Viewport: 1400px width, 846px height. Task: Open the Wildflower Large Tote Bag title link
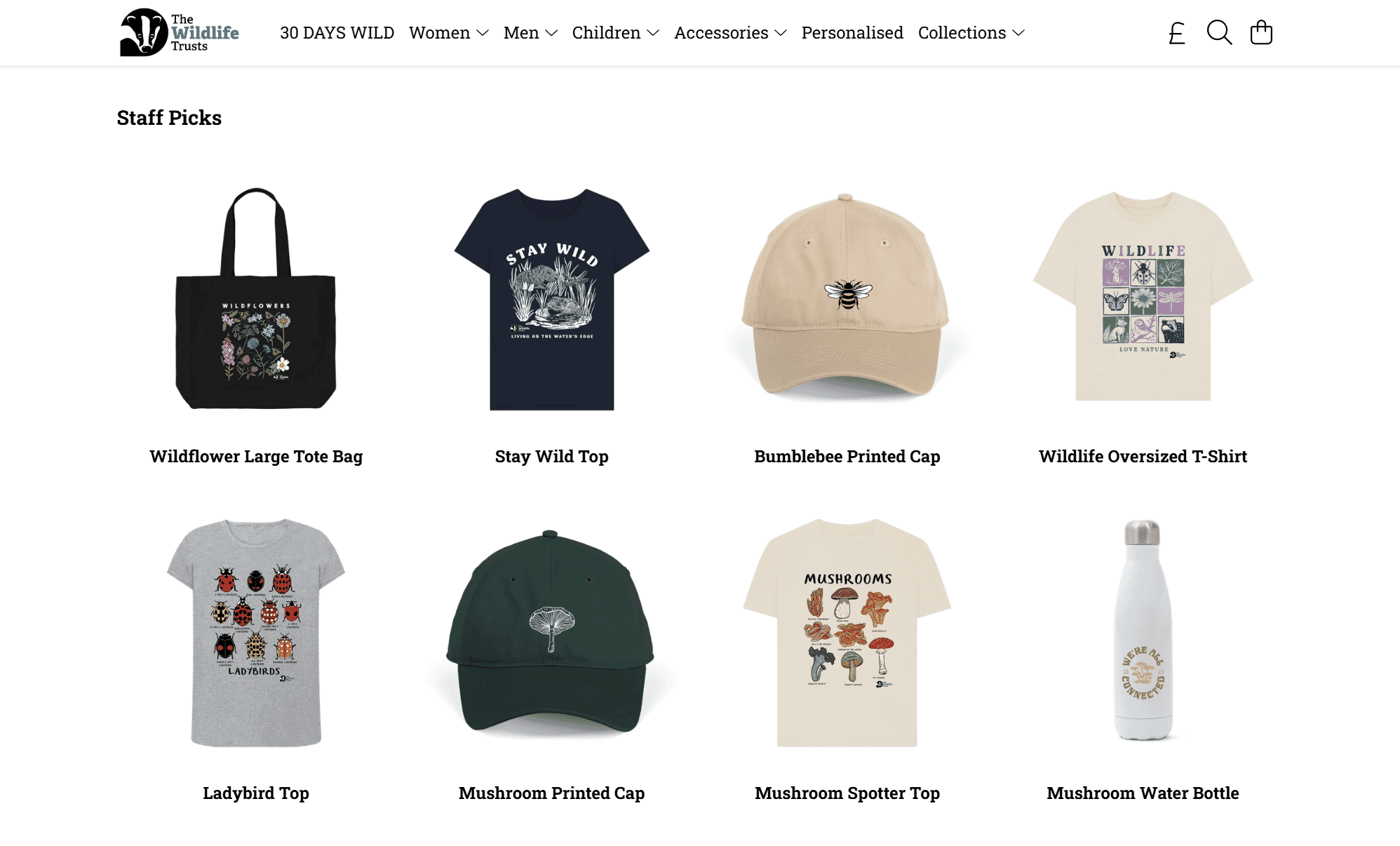256,457
